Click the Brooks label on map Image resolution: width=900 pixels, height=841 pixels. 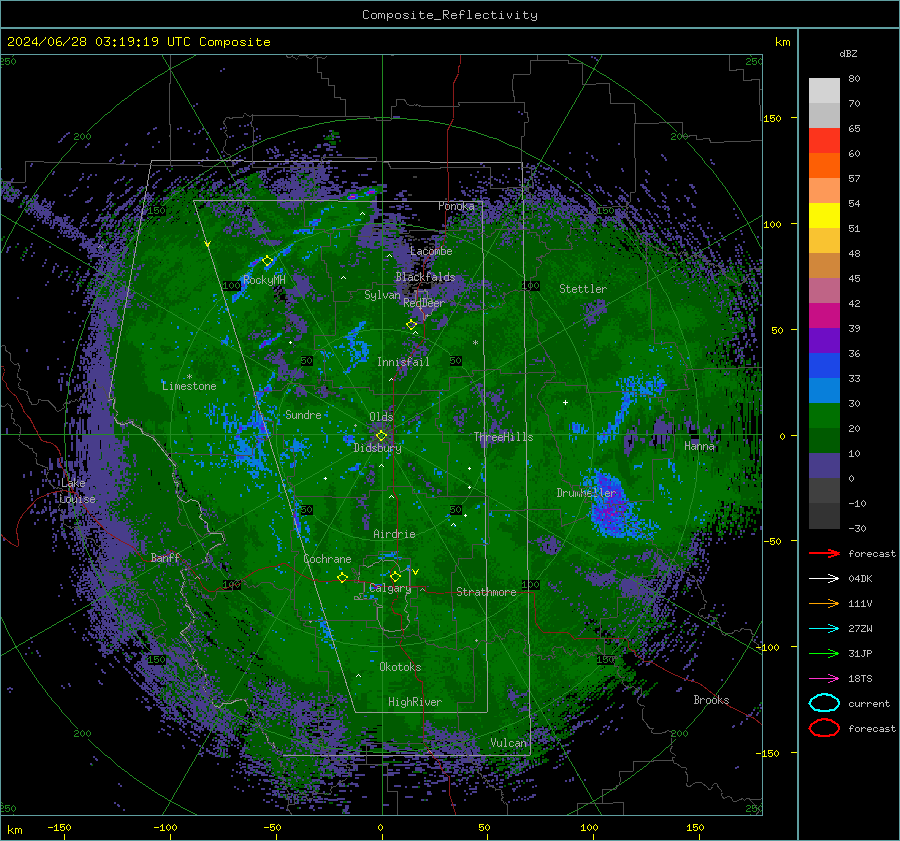[711, 700]
